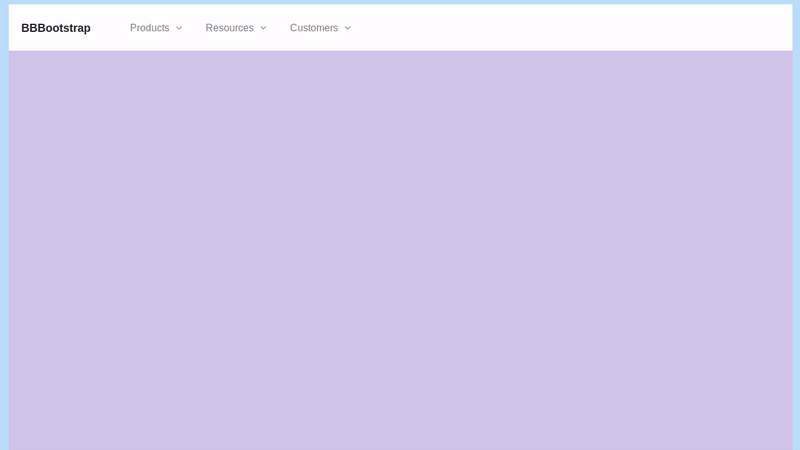The width and height of the screenshot is (800, 450).
Task: Select the Customers navigation item
Action: (314, 28)
